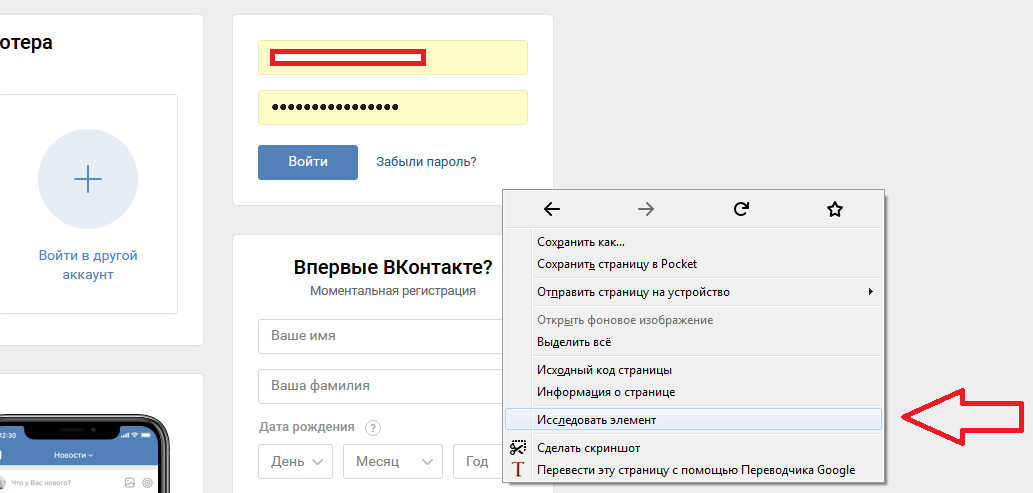Open the День dropdown
The height and width of the screenshot is (493, 1033).
point(295,461)
